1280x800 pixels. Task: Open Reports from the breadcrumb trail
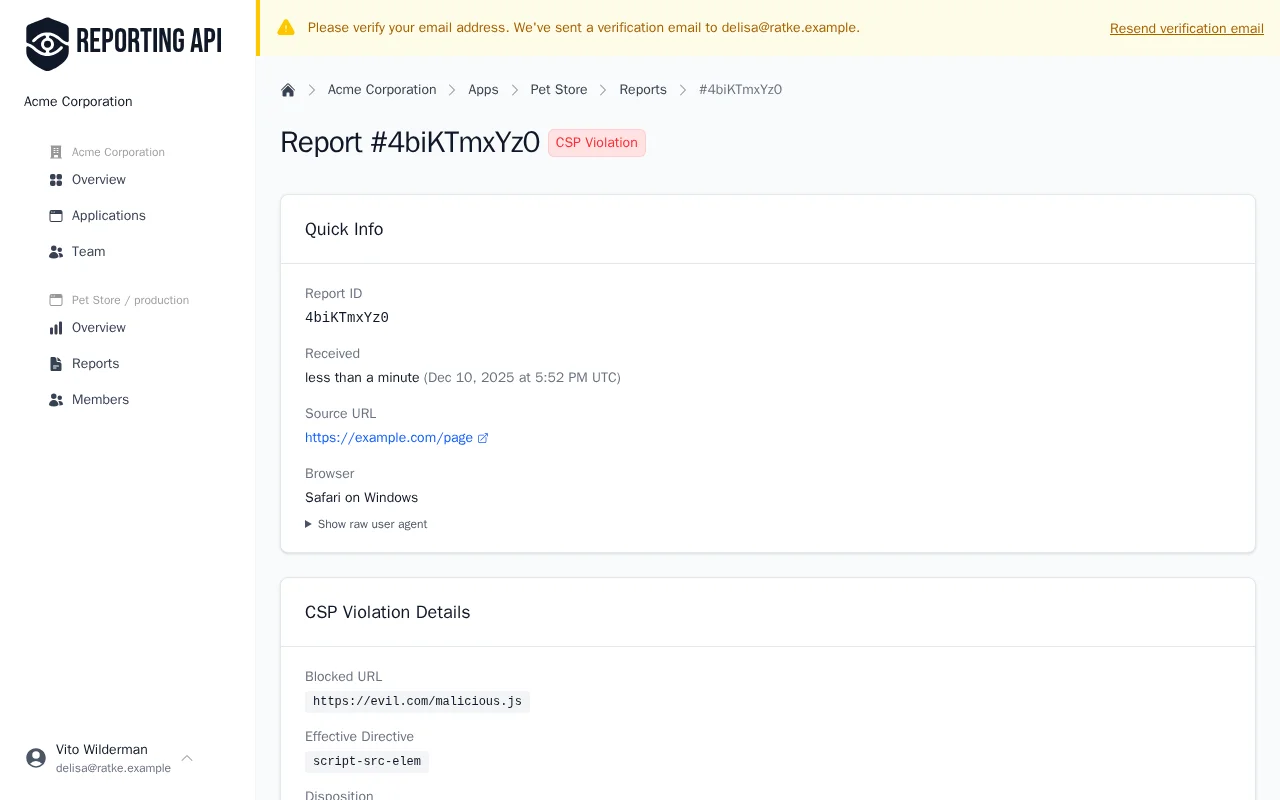point(643,90)
